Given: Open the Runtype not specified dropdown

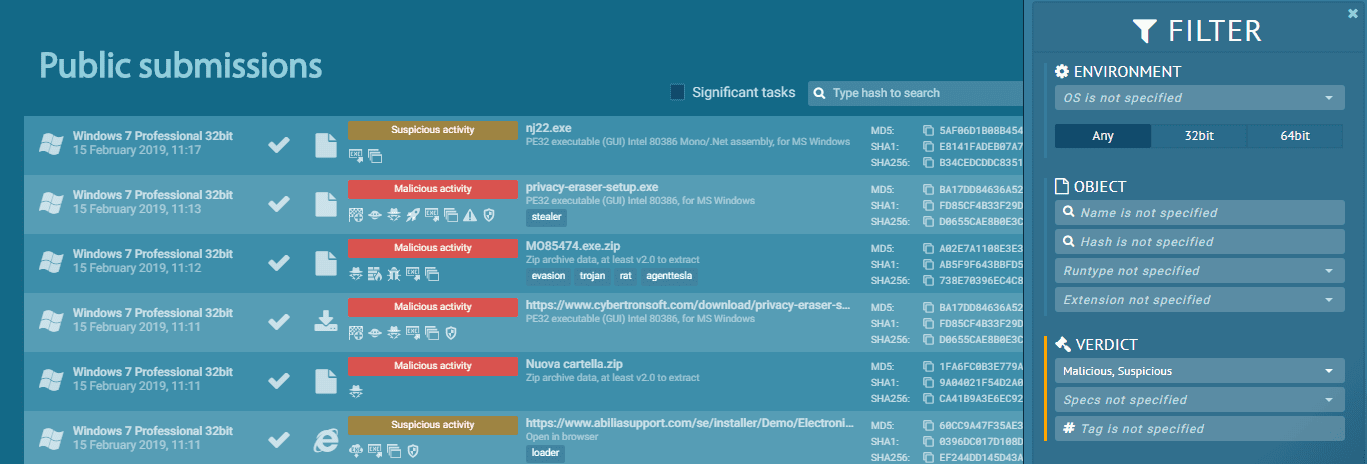Looking at the screenshot, I should (1199, 271).
